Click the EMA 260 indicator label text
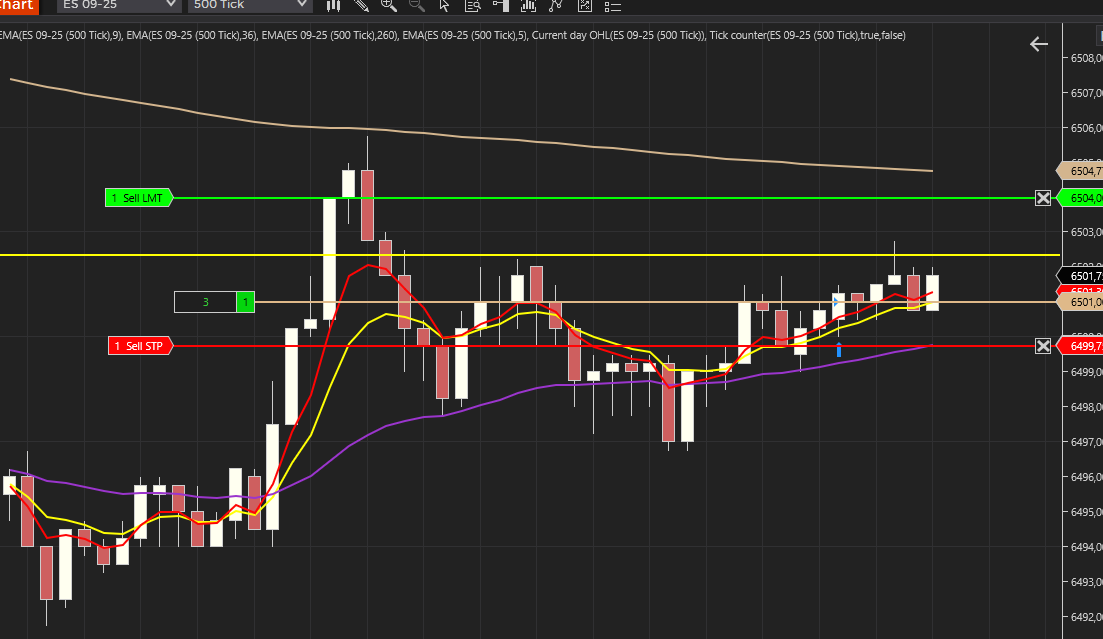Viewport: 1103px width, 639px height. (x=331, y=35)
